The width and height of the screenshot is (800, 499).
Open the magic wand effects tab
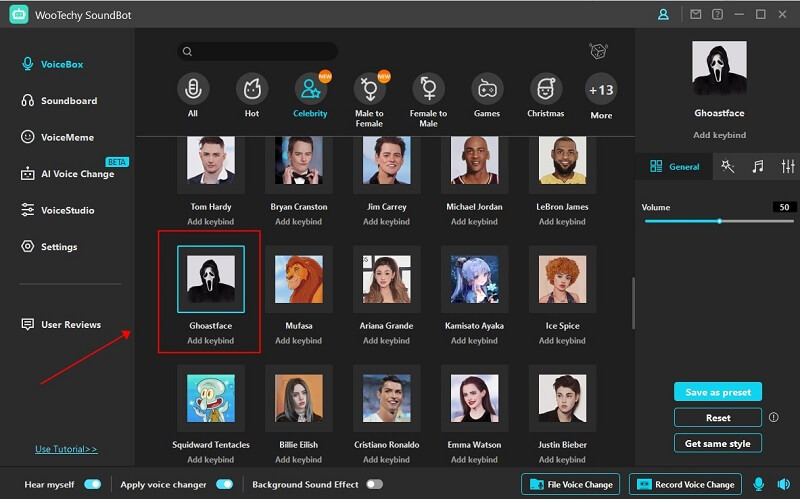click(728, 167)
